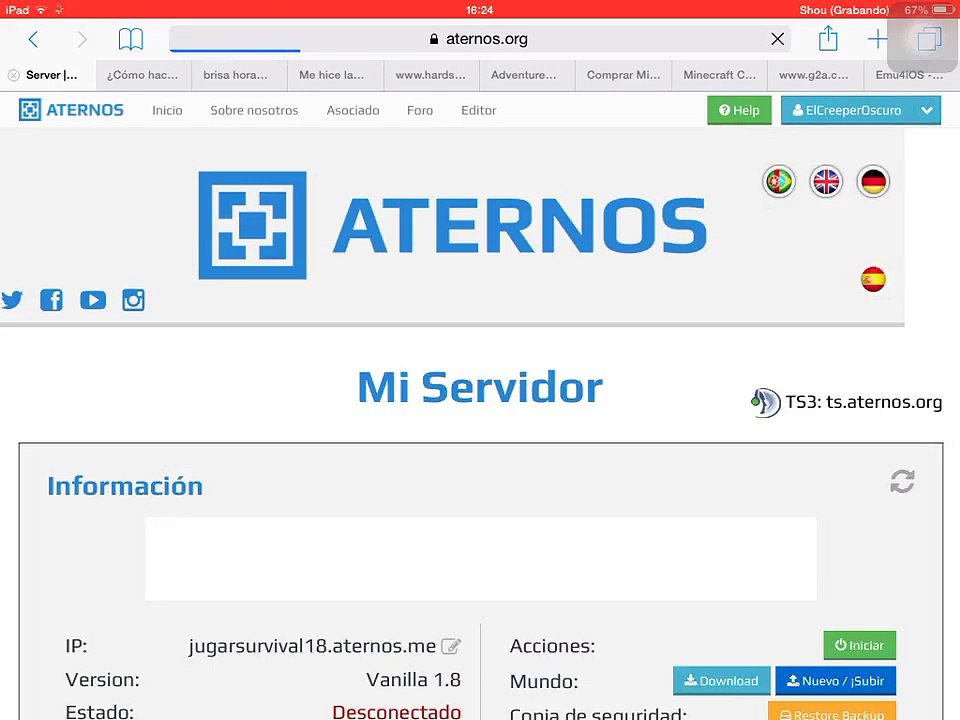Download the world with Download button

pyautogui.click(x=721, y=681)
